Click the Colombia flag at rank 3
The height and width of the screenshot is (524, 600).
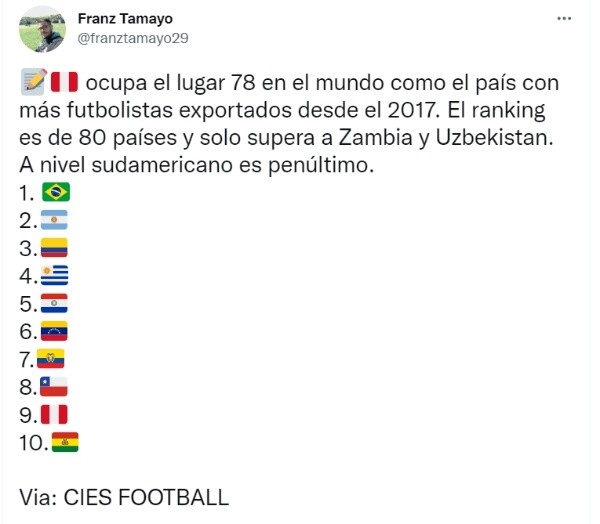(x=52, y=249)
